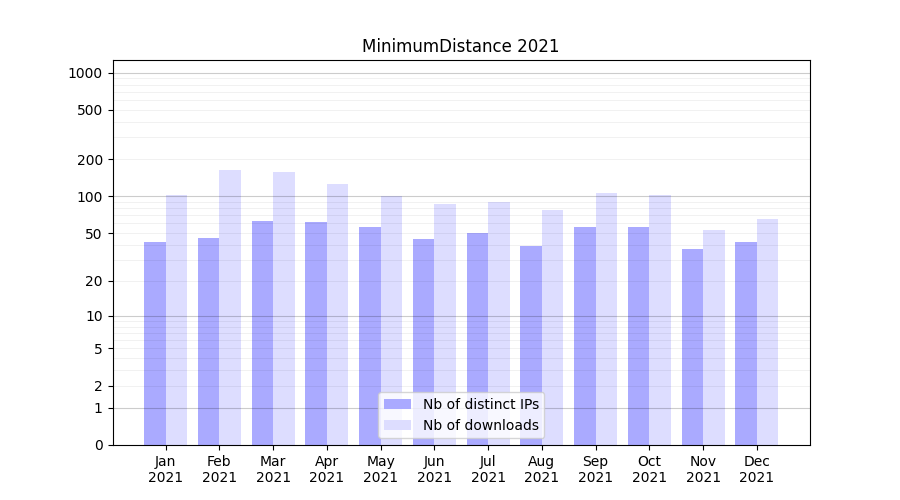
Task: Click the 'Dec 2021' x-axis label
Action: (757, 469)
